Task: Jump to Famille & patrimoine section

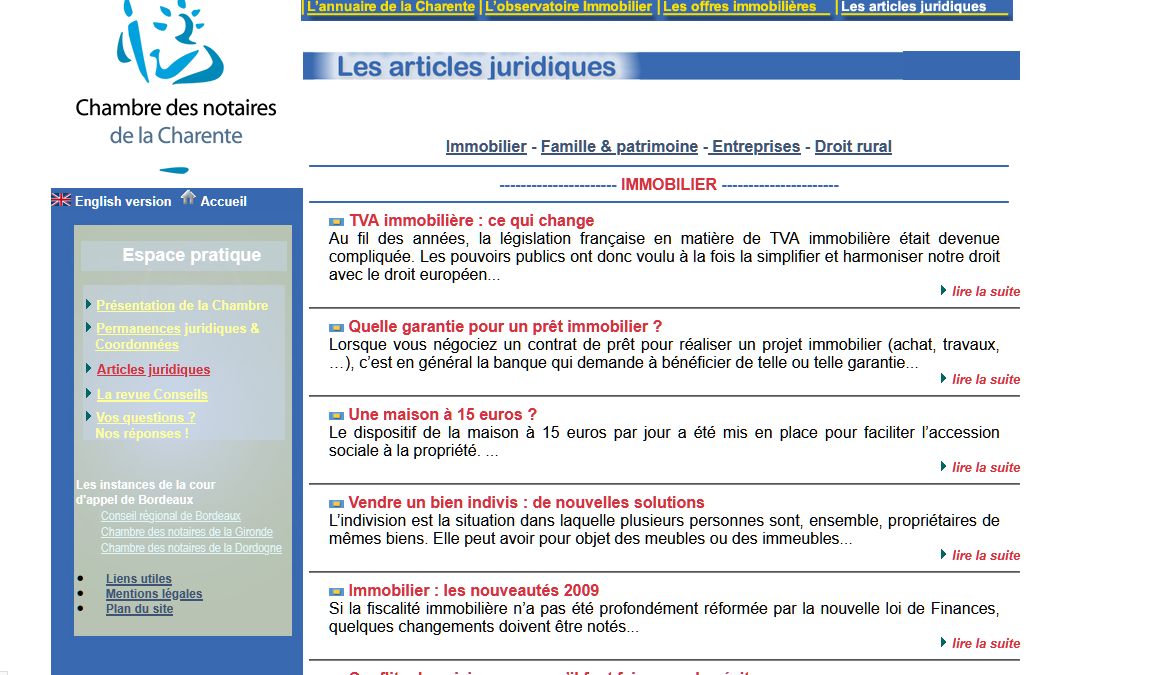Action: [619, 147]
